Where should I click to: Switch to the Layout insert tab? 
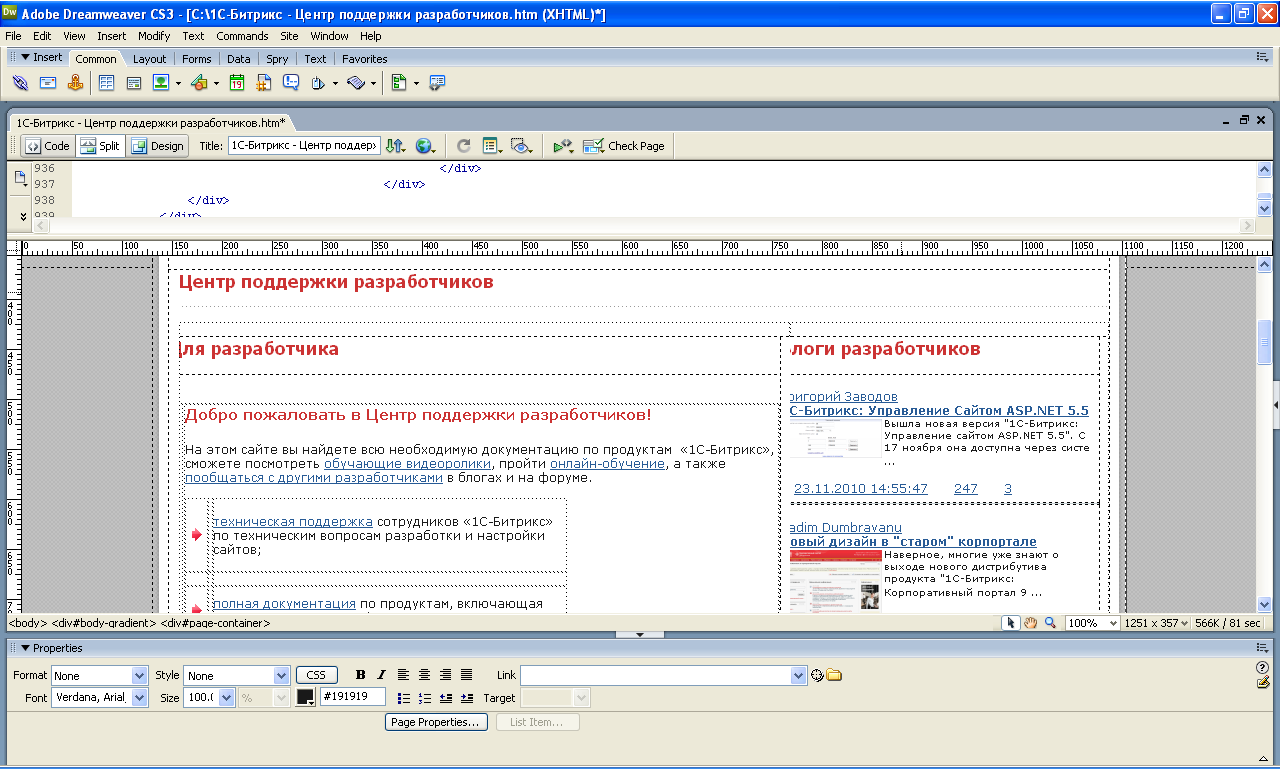point(150,59)
